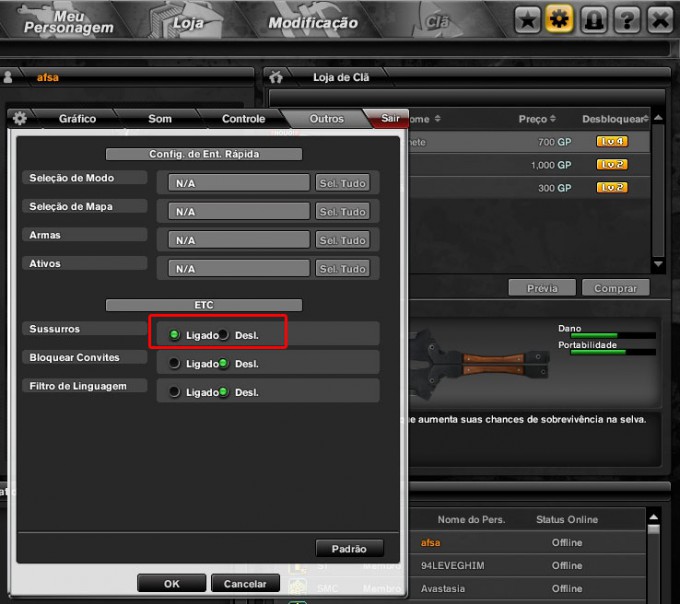Screen dimensions: 680x604
Task: Click the house icon beside Loja de Clã
Action: pos(276,76)
